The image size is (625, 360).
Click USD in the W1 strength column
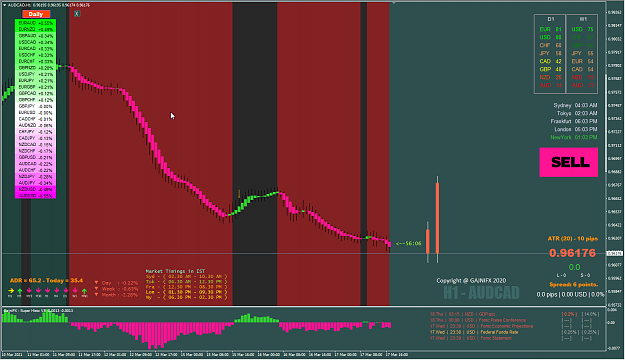coord(577,30)
